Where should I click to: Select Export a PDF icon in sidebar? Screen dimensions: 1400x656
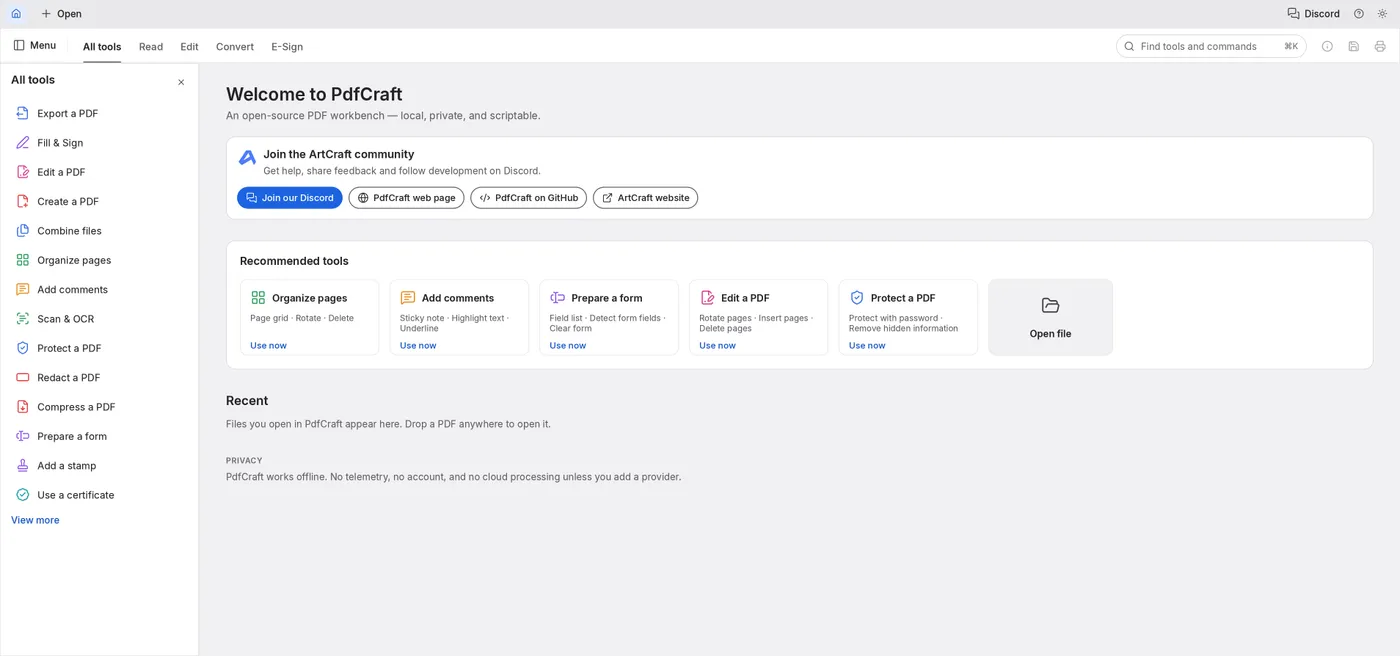(x=23, y=113)
